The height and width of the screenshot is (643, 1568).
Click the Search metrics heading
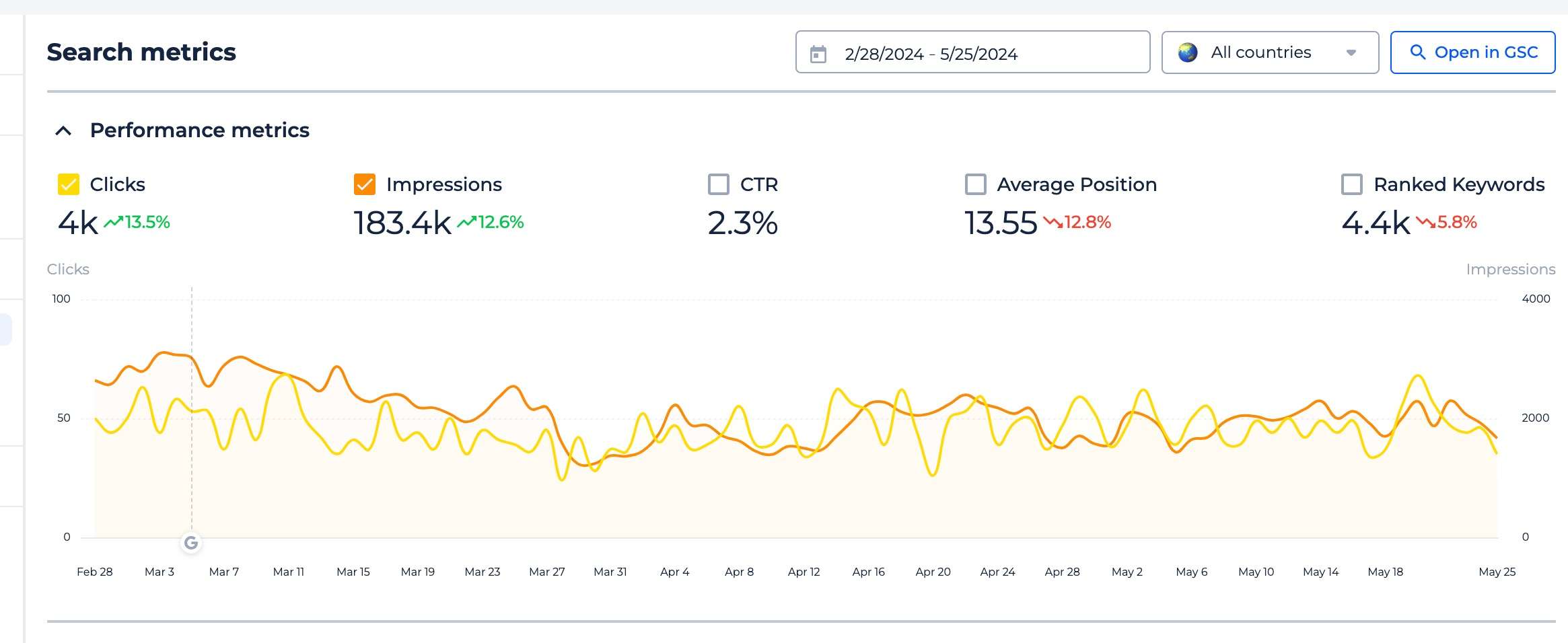pyautogui.click(x=141, y=52)
